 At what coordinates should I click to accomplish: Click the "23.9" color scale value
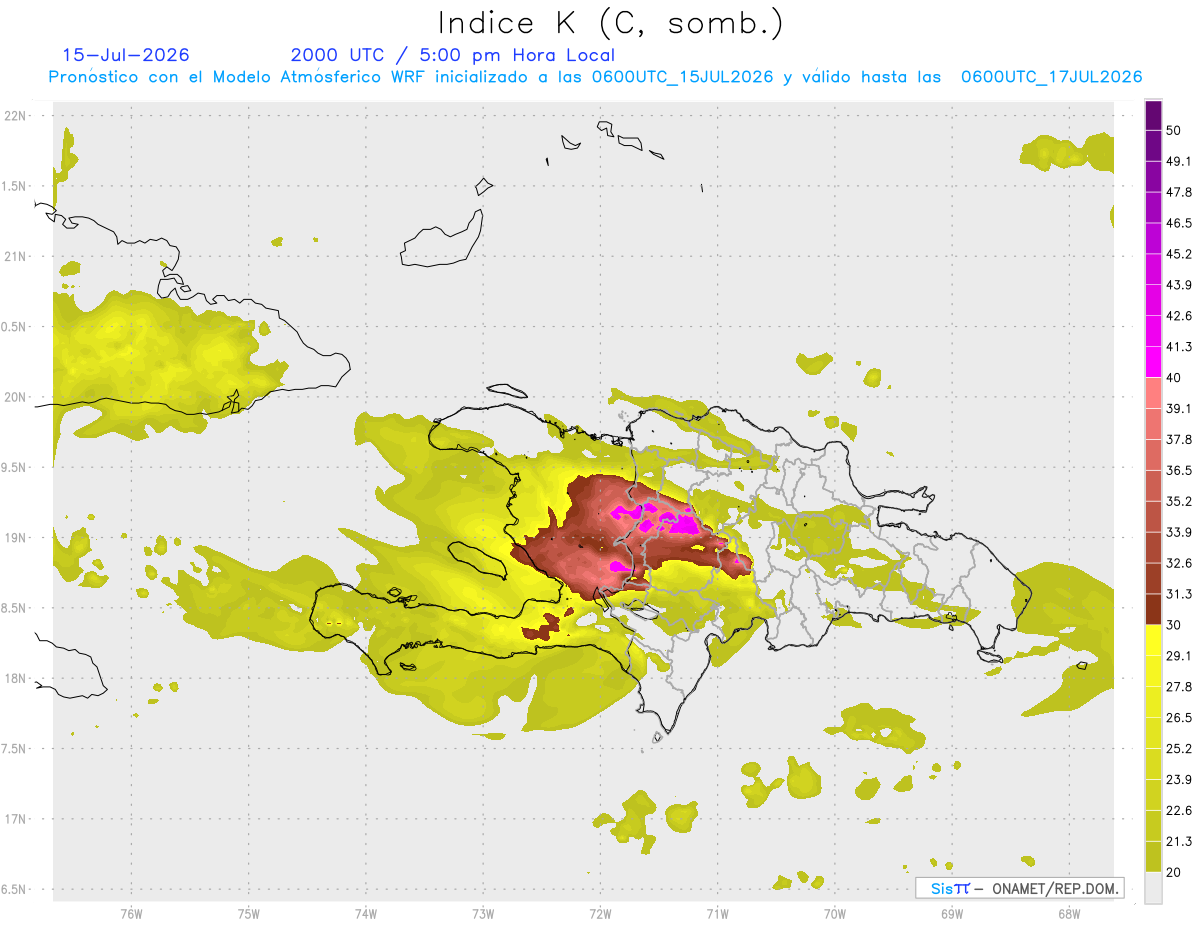[x=1178, y=780]
